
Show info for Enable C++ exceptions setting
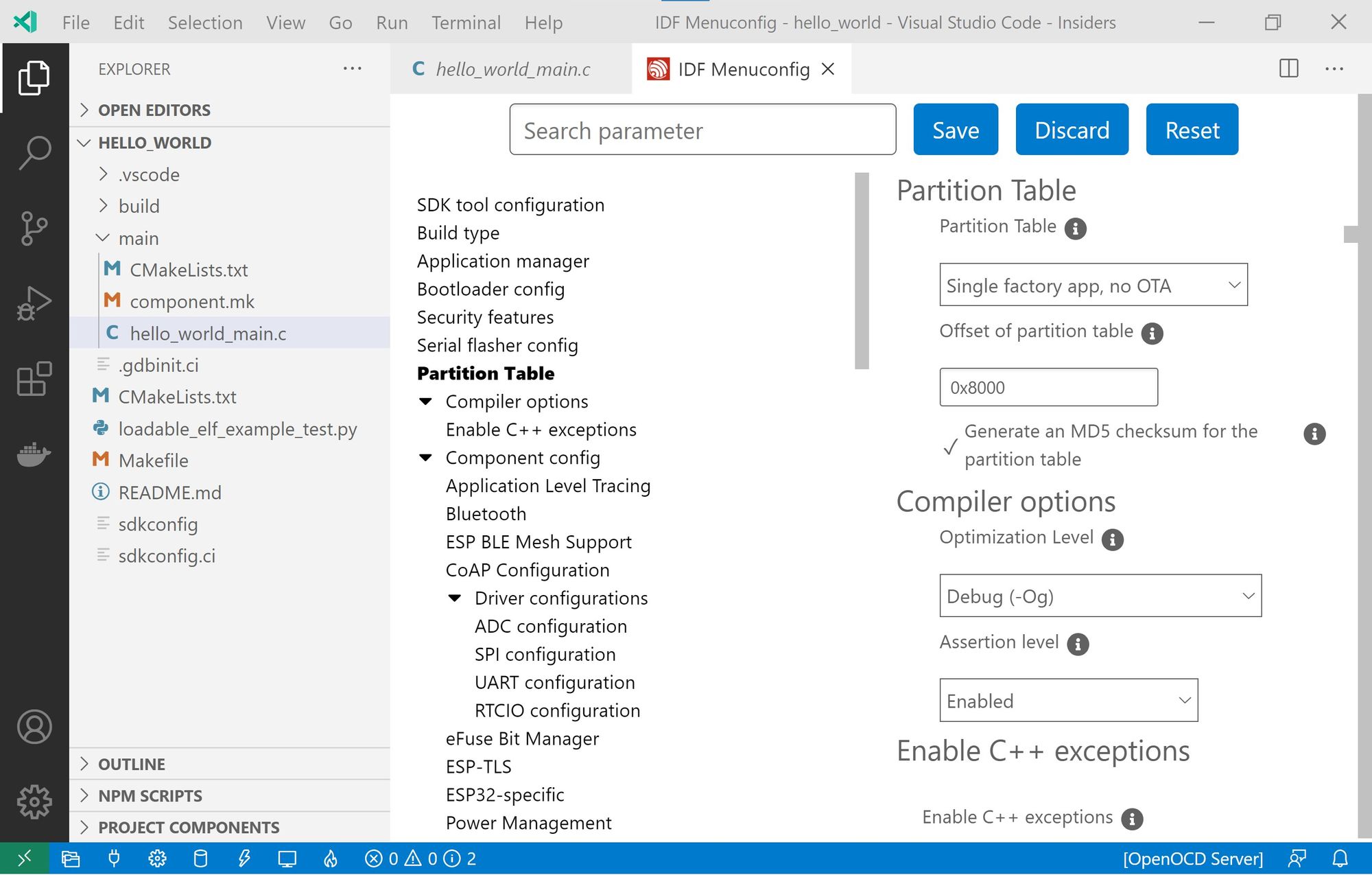[1132, 819]
